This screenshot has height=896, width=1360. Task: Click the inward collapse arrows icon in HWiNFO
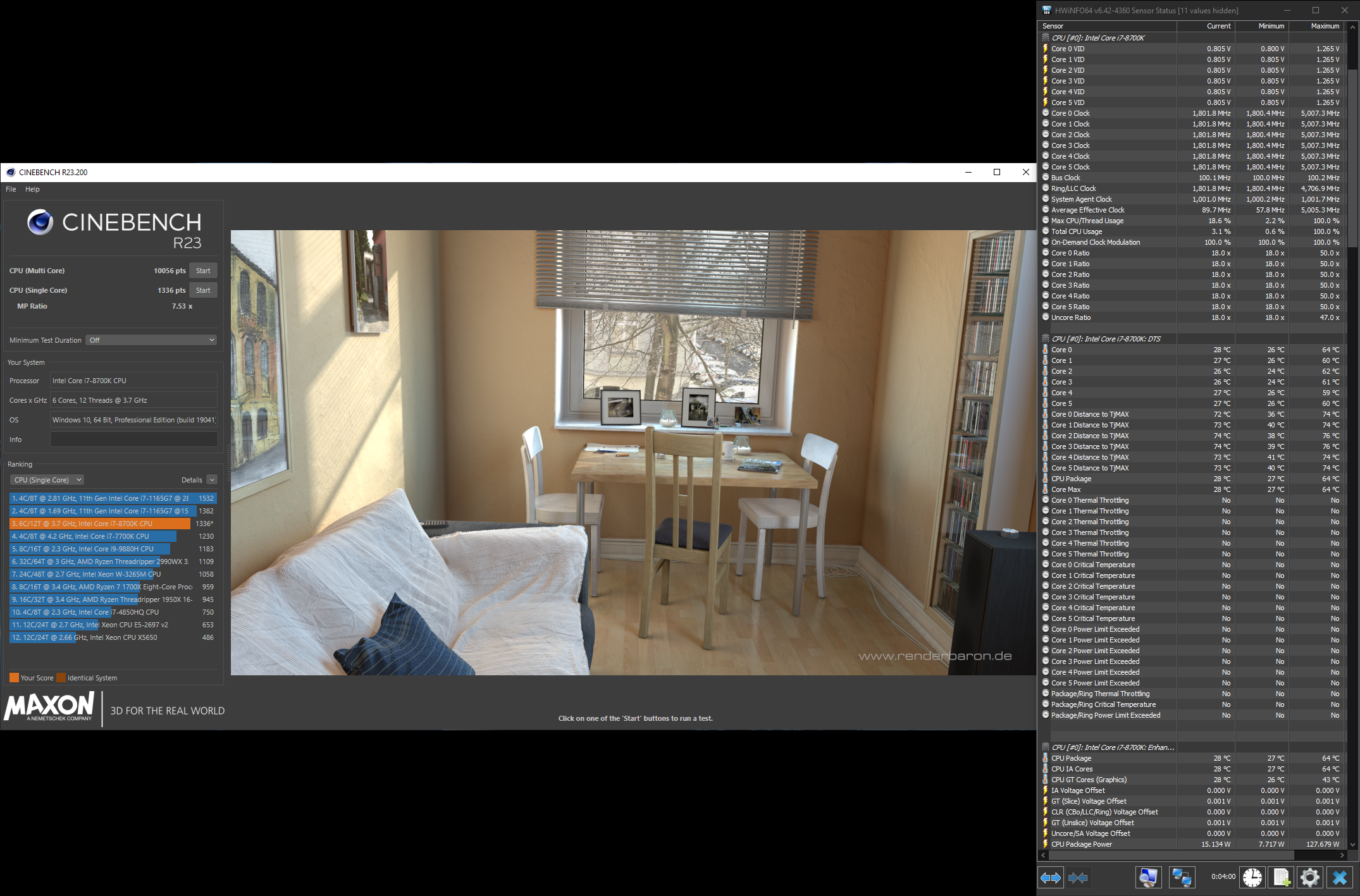tap(1077, 878)
